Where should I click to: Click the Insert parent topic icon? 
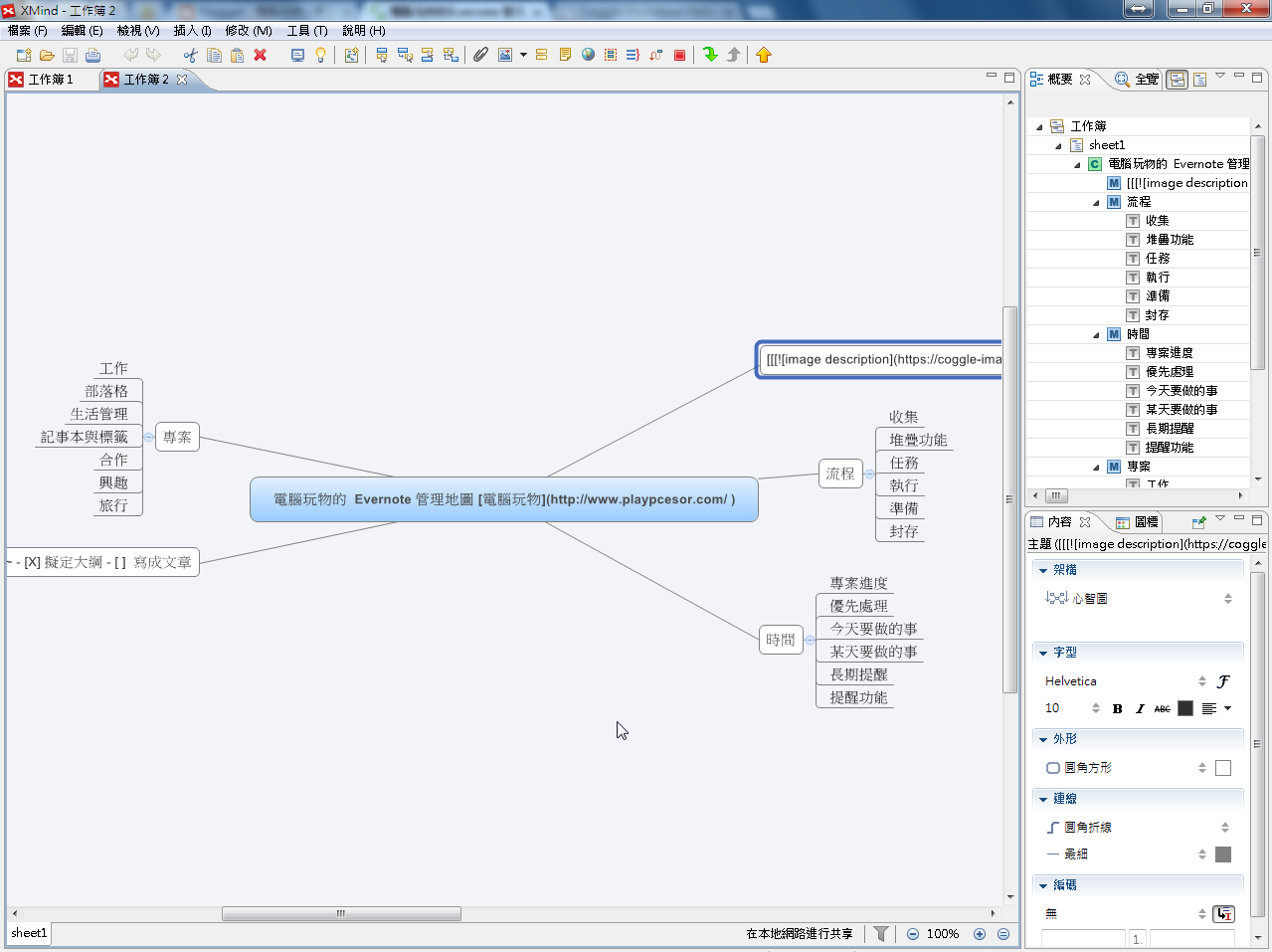coord(451,55)
